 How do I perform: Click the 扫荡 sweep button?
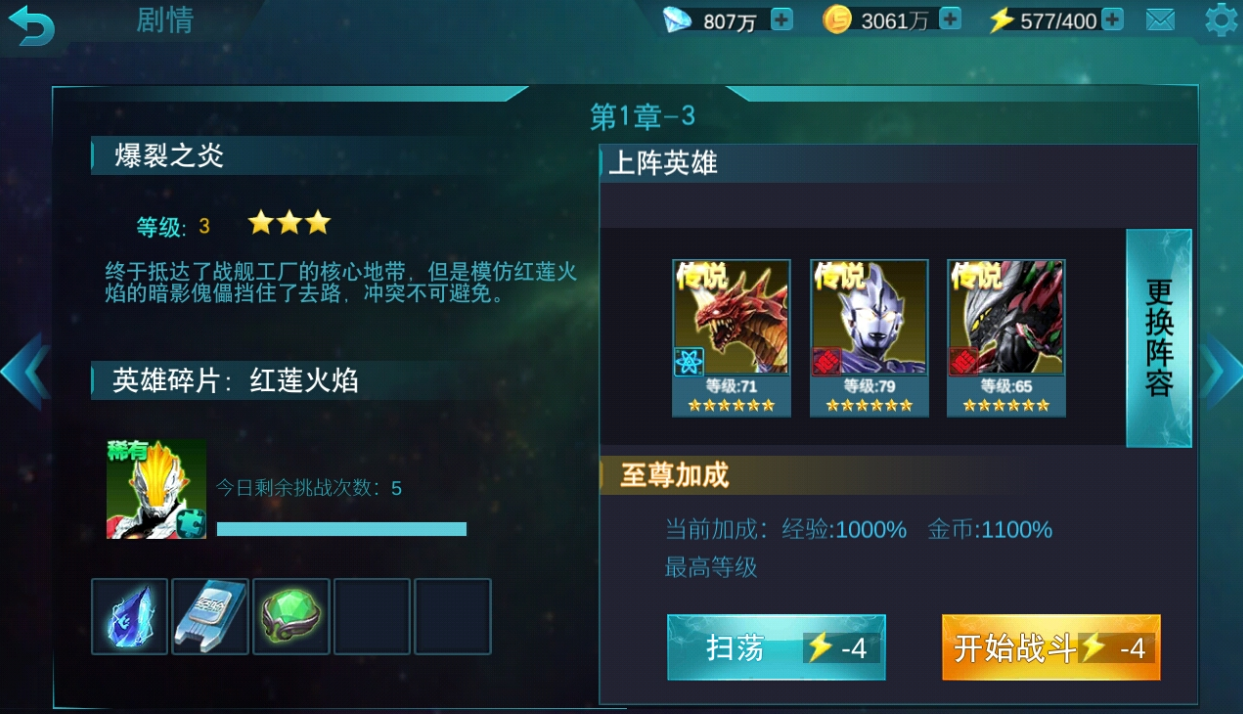[x=776, y=648]
